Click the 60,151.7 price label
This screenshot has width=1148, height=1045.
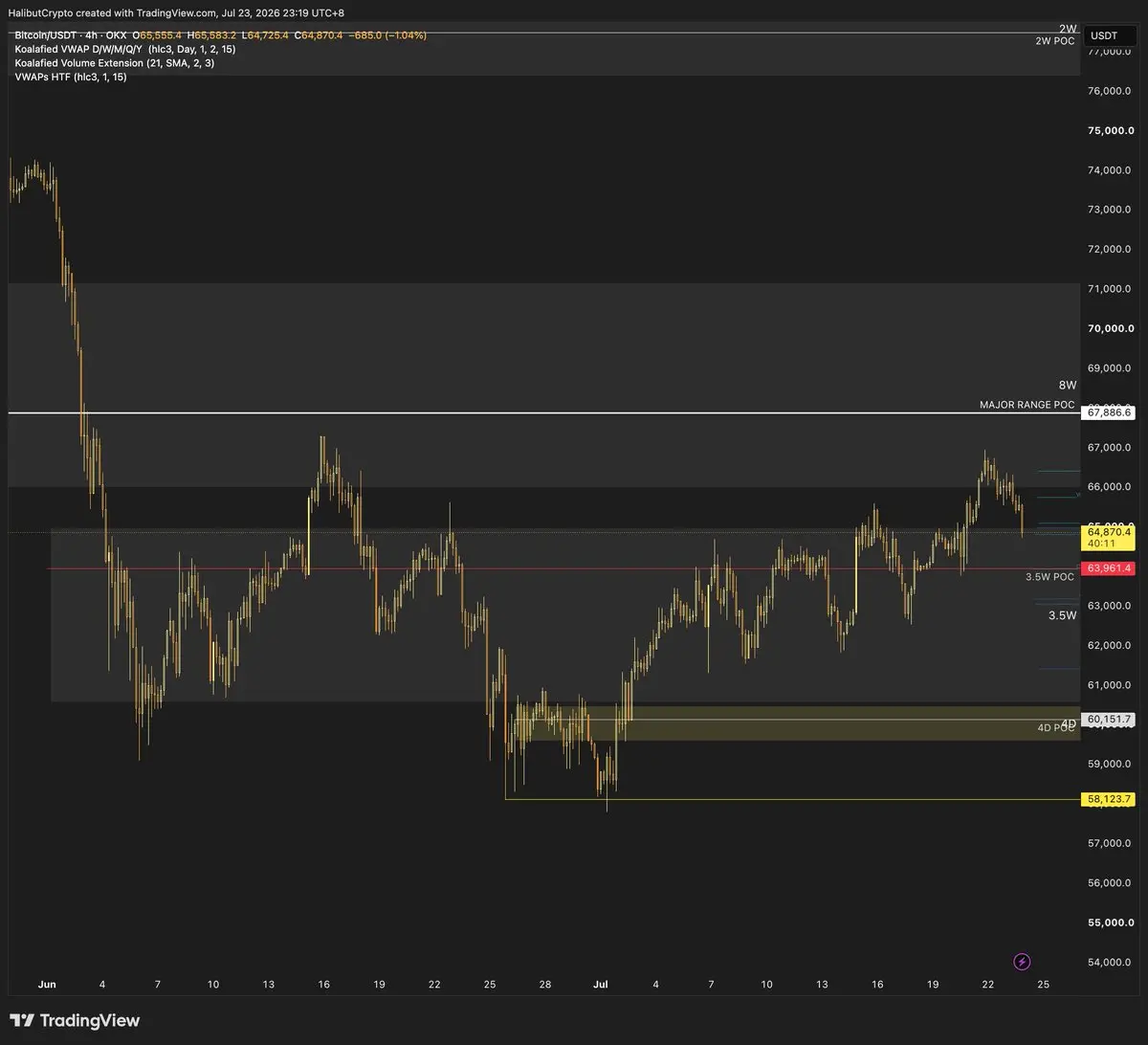1108,719
